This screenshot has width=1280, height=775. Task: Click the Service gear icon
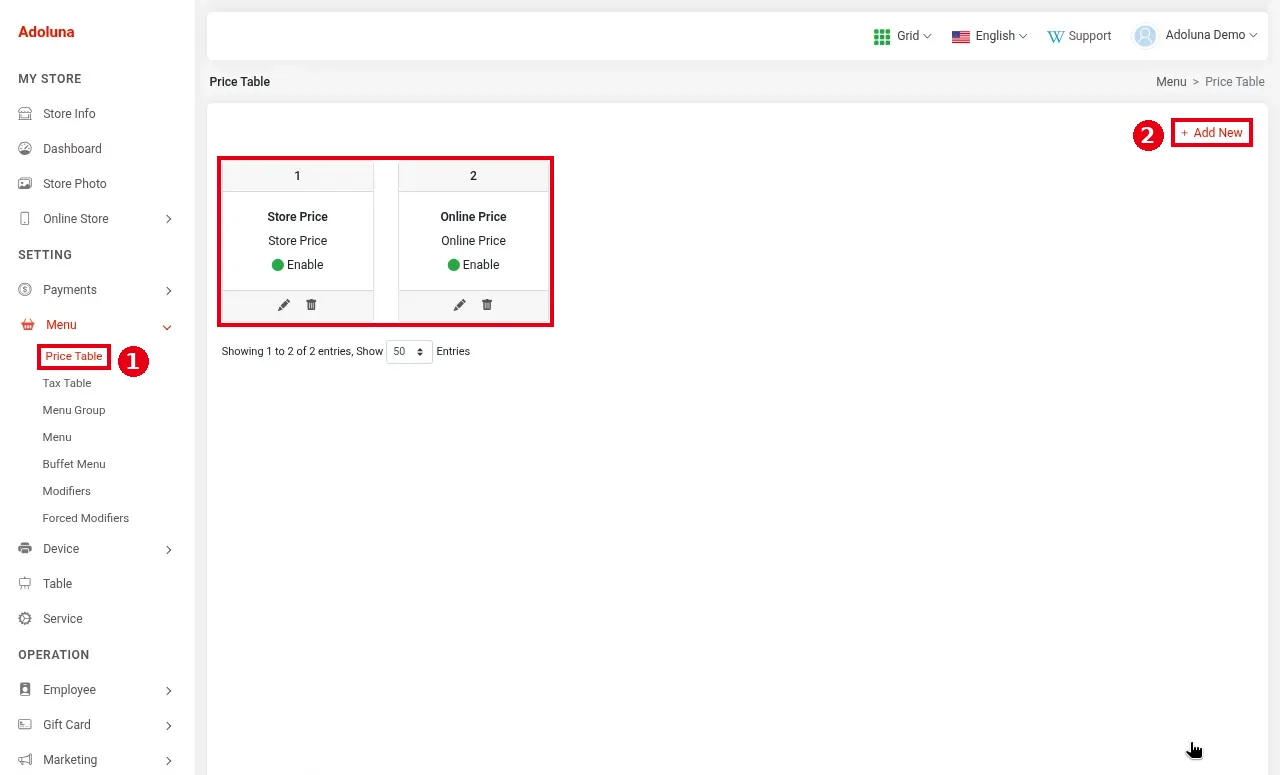point(25,619)
